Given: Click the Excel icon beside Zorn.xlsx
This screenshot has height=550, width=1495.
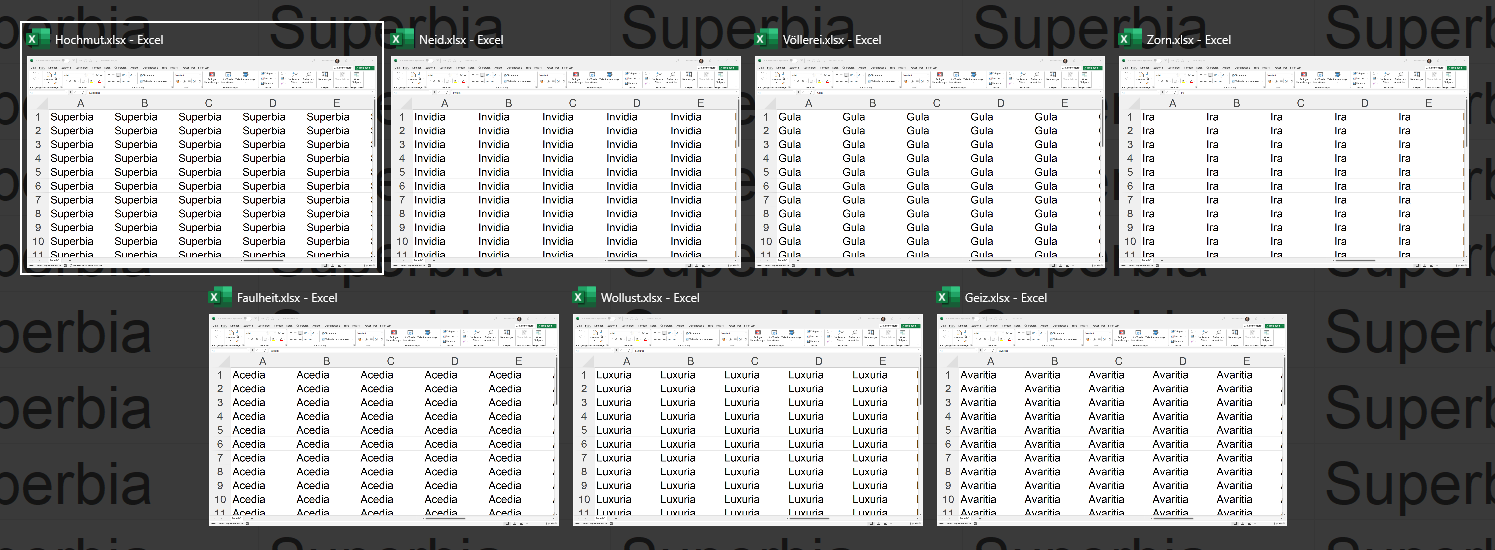Looking at the screenshot, I should 1129,40.
